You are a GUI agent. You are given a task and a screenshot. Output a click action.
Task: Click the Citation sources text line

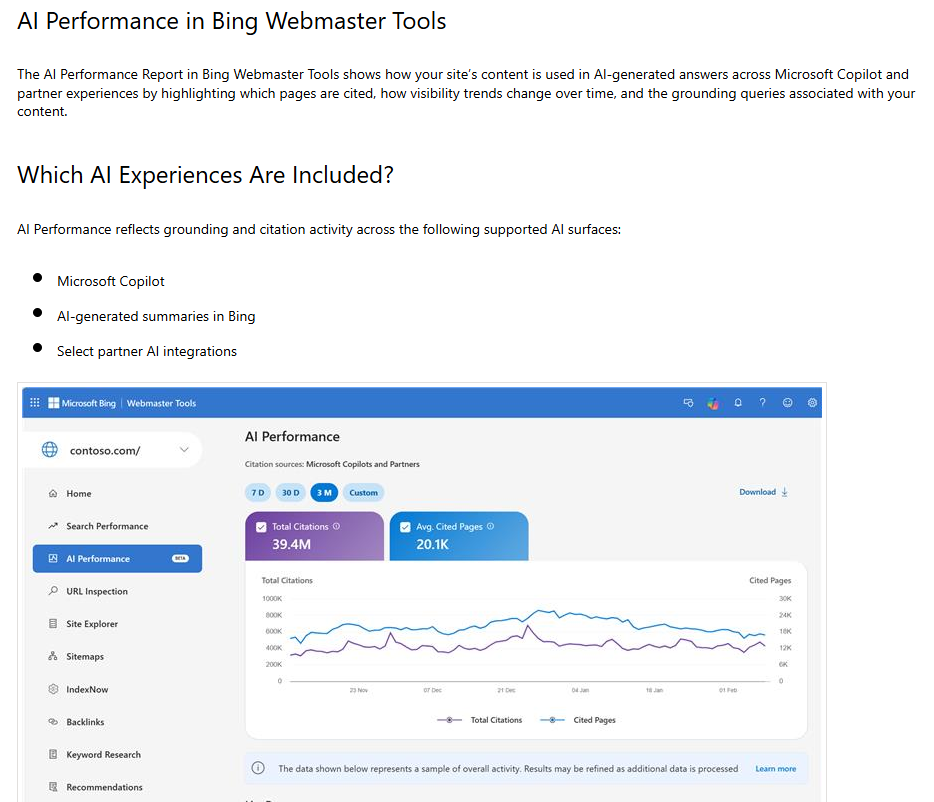click(x=332, y=464)
